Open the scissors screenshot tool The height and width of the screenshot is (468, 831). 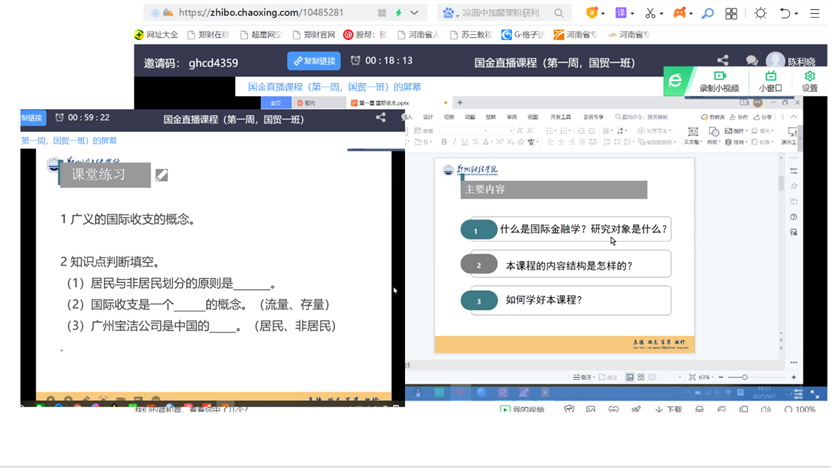[651, 13]
